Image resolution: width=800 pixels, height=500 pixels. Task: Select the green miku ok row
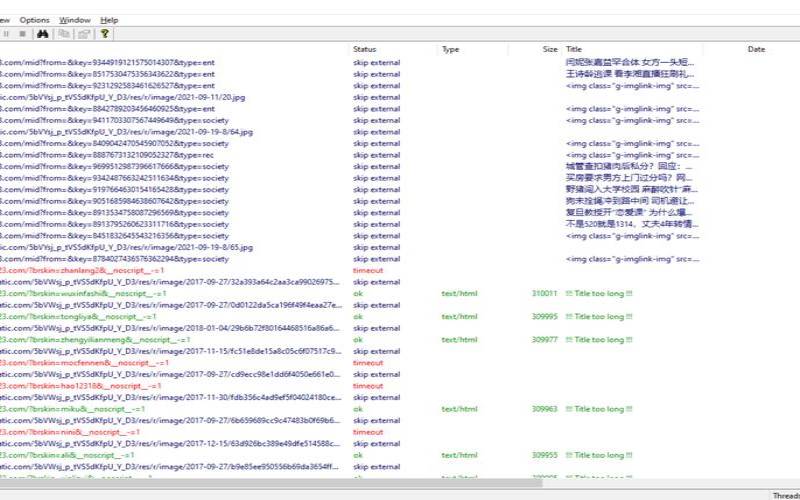tap(400, 409)
